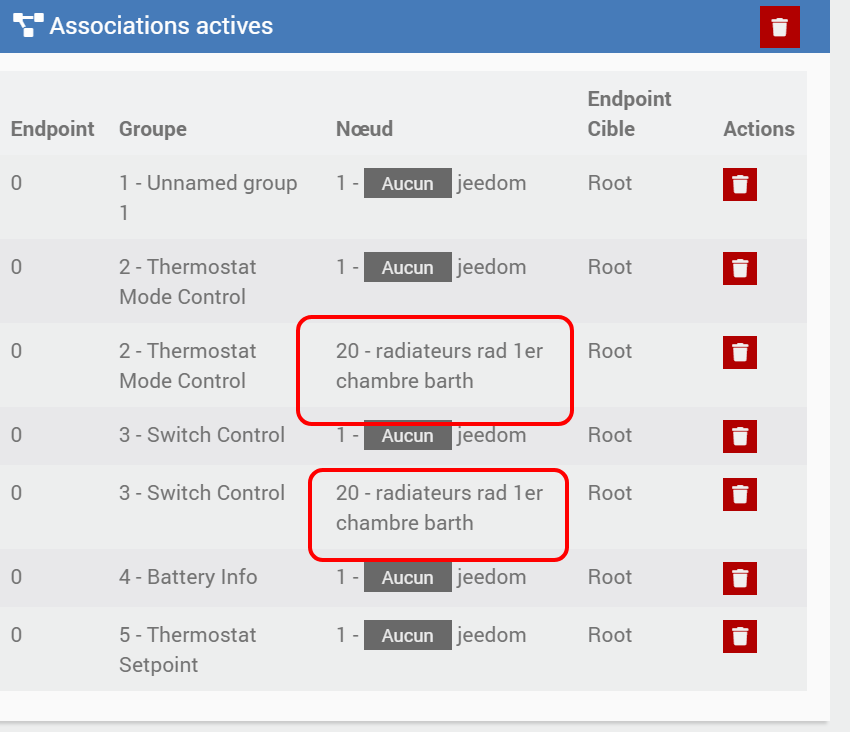Image resolution: width=850 pixels, height=732 pixels.
Task: Delete the jeedom Switch Control association
Action: 739,436
